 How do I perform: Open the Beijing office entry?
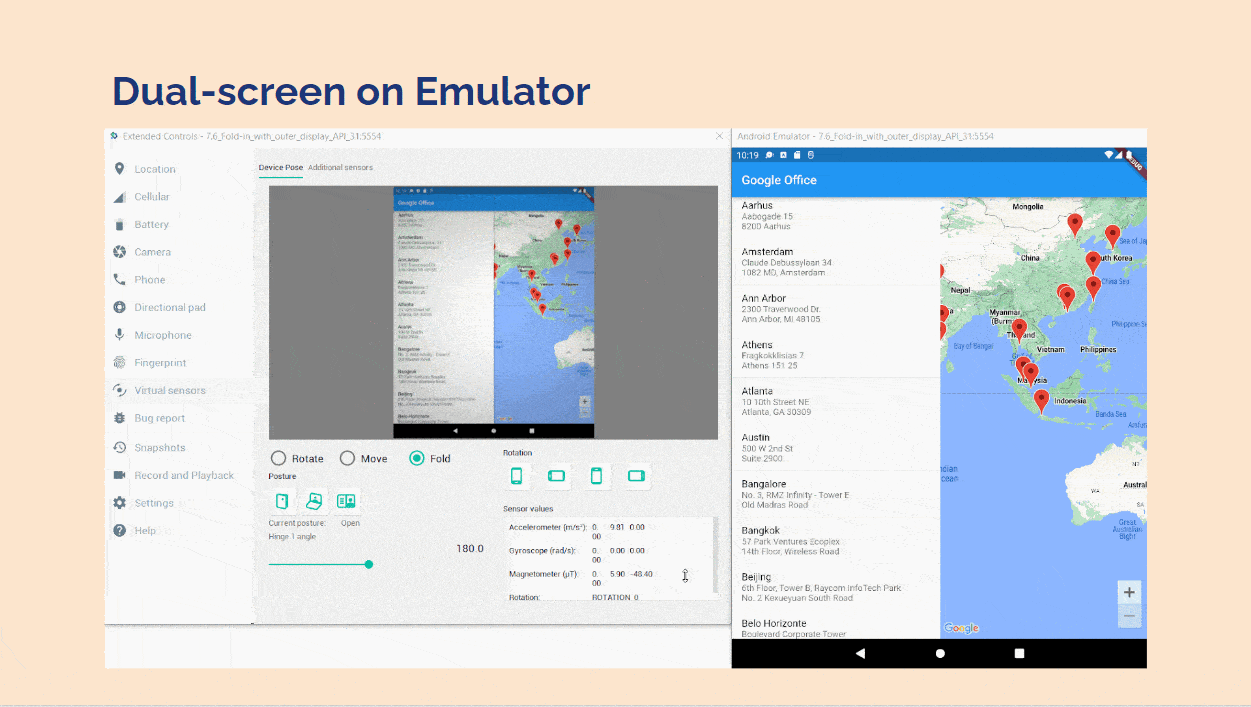pyautogui.click(x=836, y=587)
